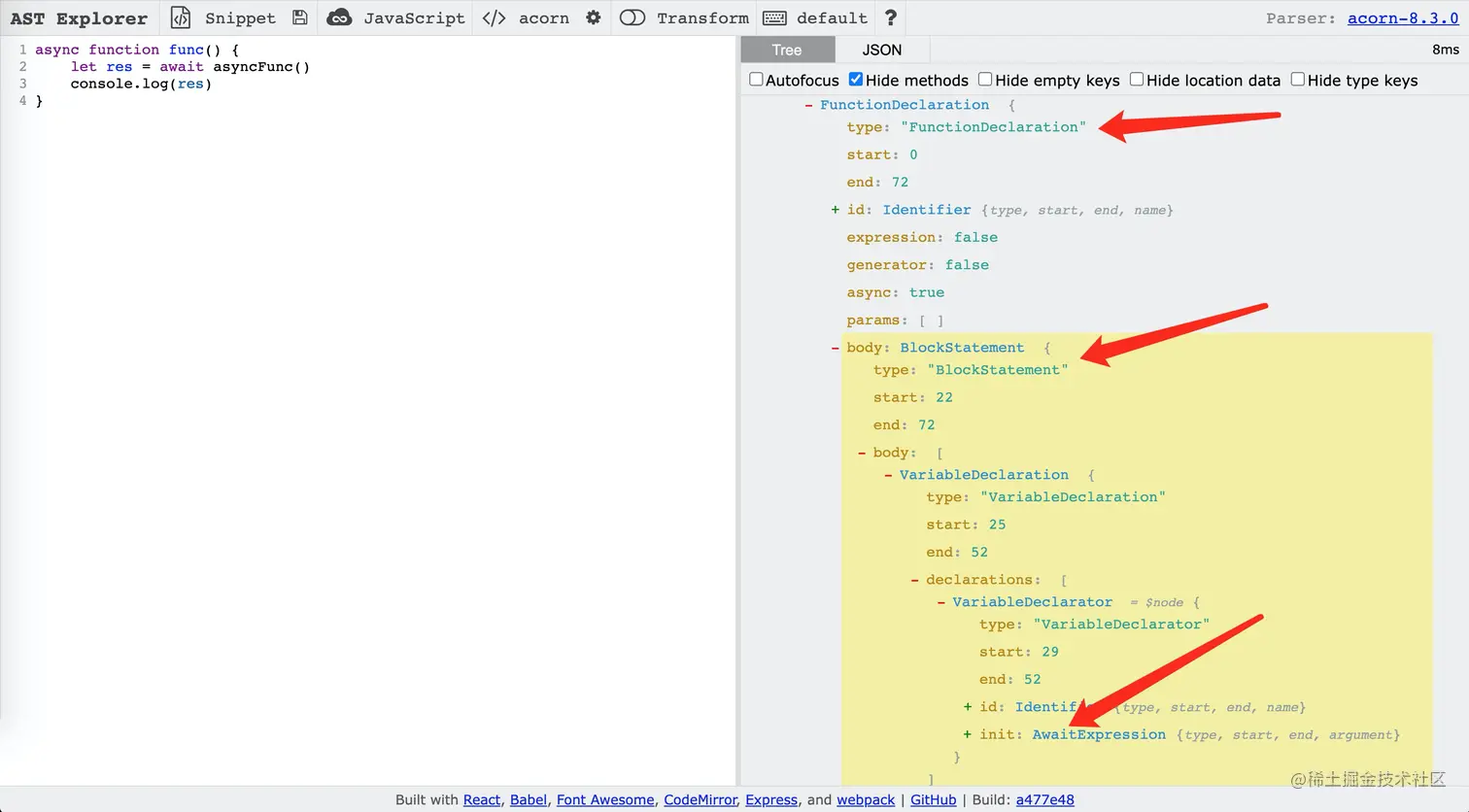Click the save snippet floppy icon

pyautogui.click(x=300, y=17)
